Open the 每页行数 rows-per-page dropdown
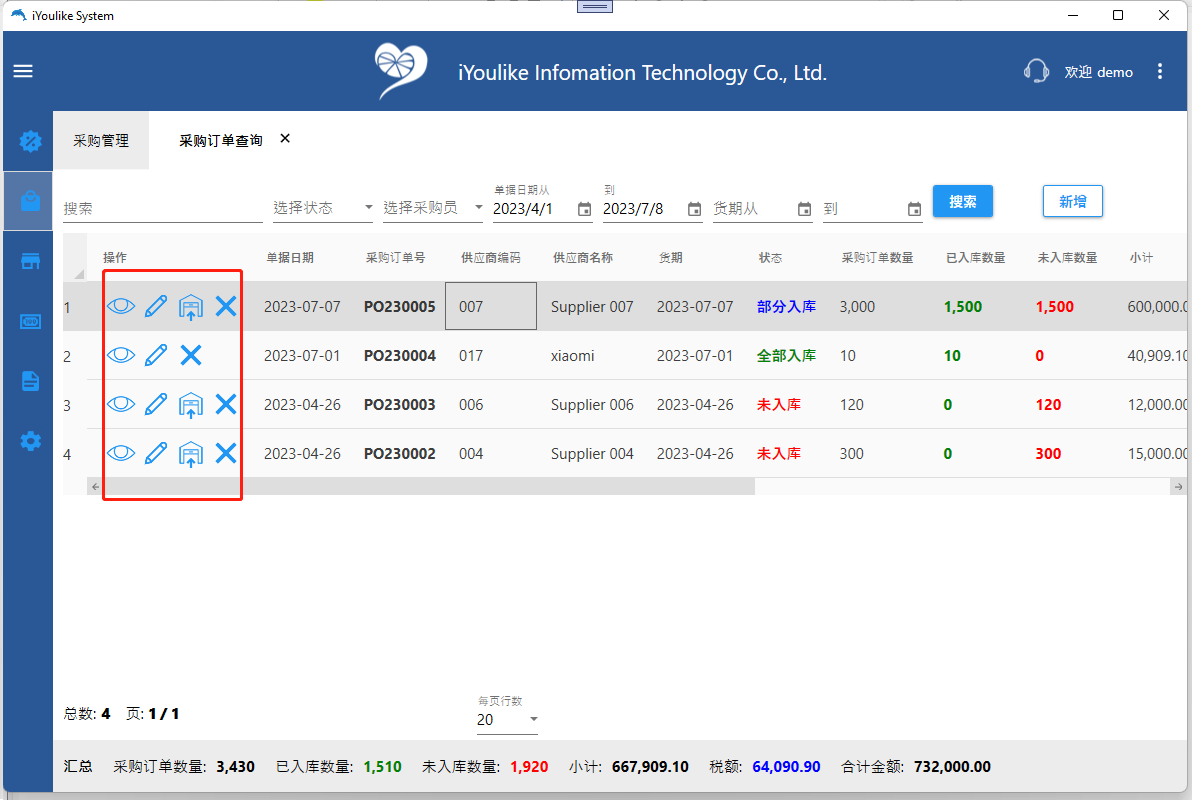This screenshot has width=1192, height=800. coord(507,720)
